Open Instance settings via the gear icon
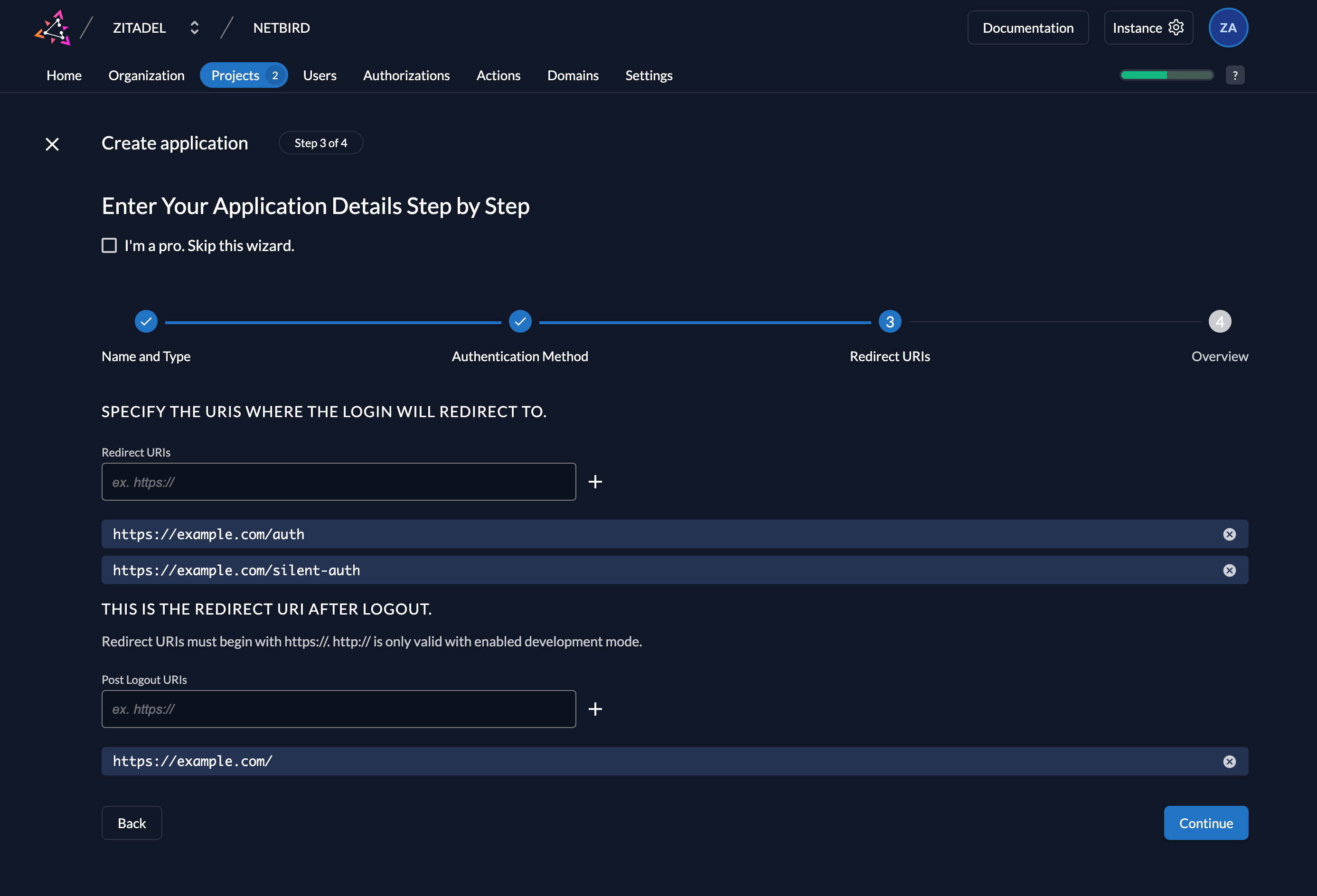1317x896 pixels. (1176, 27)
